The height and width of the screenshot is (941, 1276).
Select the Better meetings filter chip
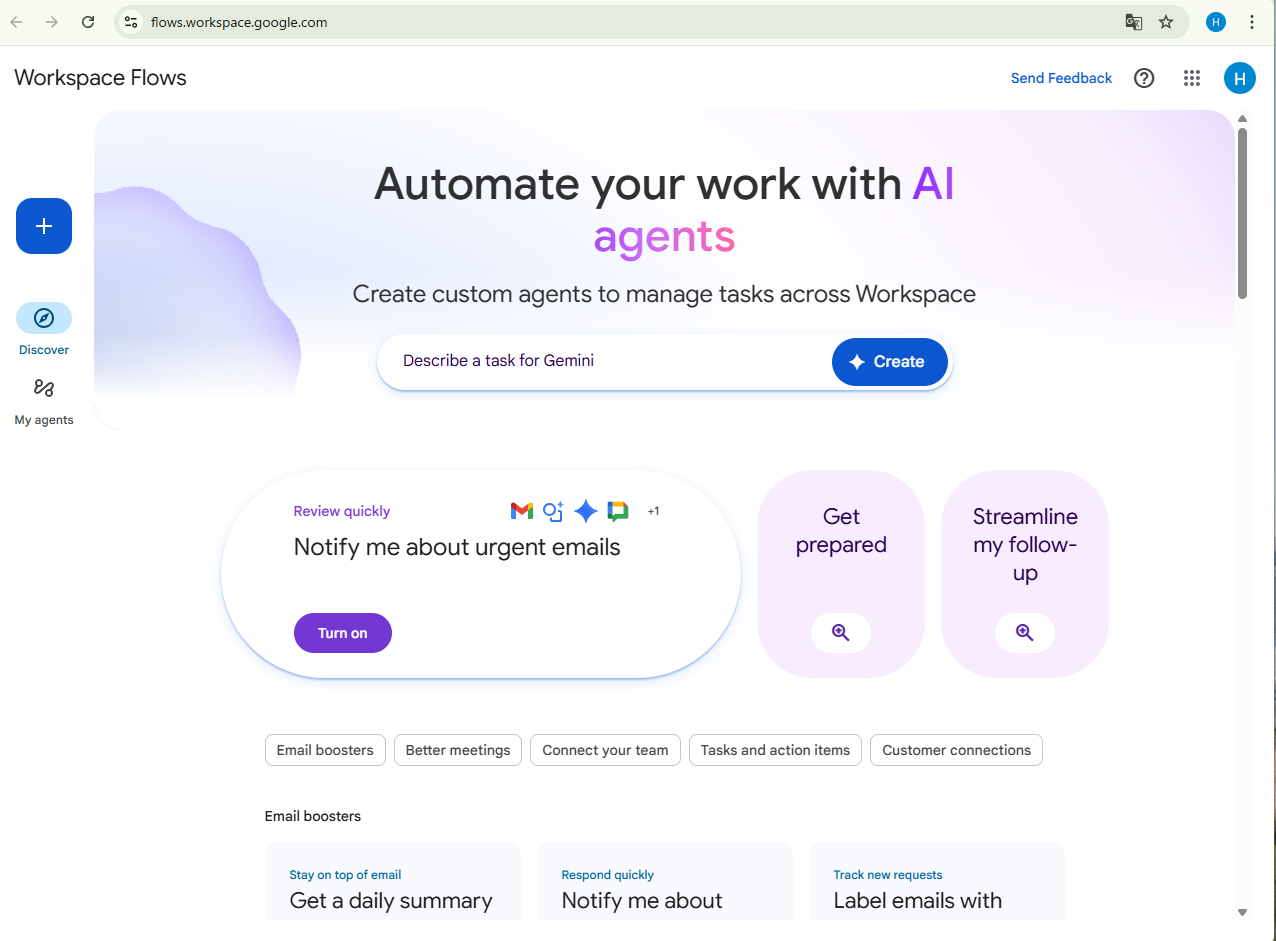pos(458,750)
